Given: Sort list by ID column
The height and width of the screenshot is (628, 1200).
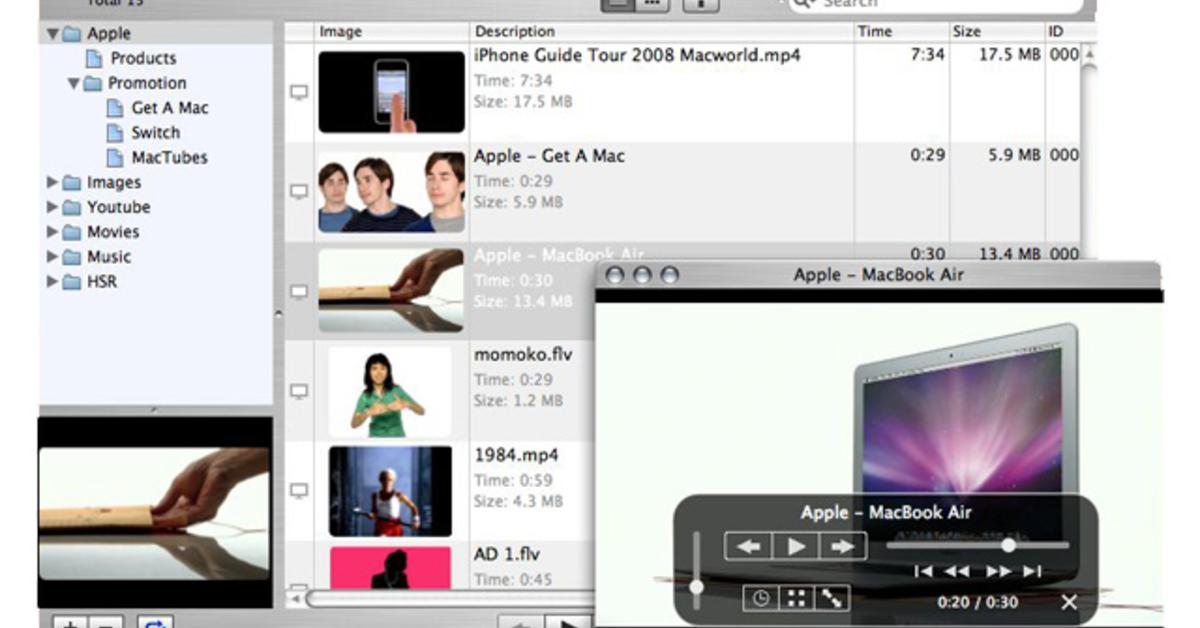Looking at the screenshot, I should (x=1062, y=32).
